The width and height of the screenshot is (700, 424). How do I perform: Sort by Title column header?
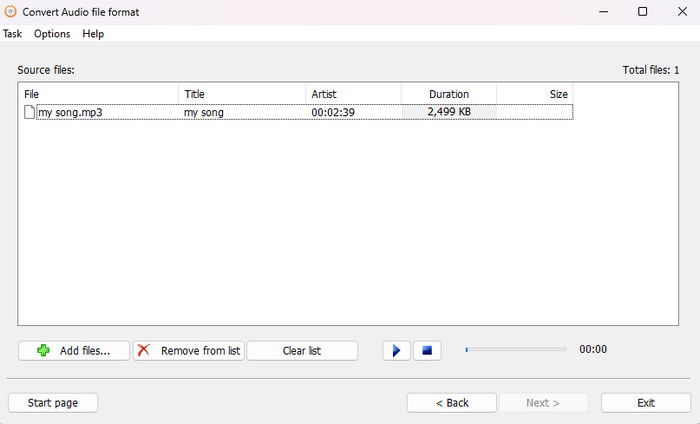click(242, 94)
